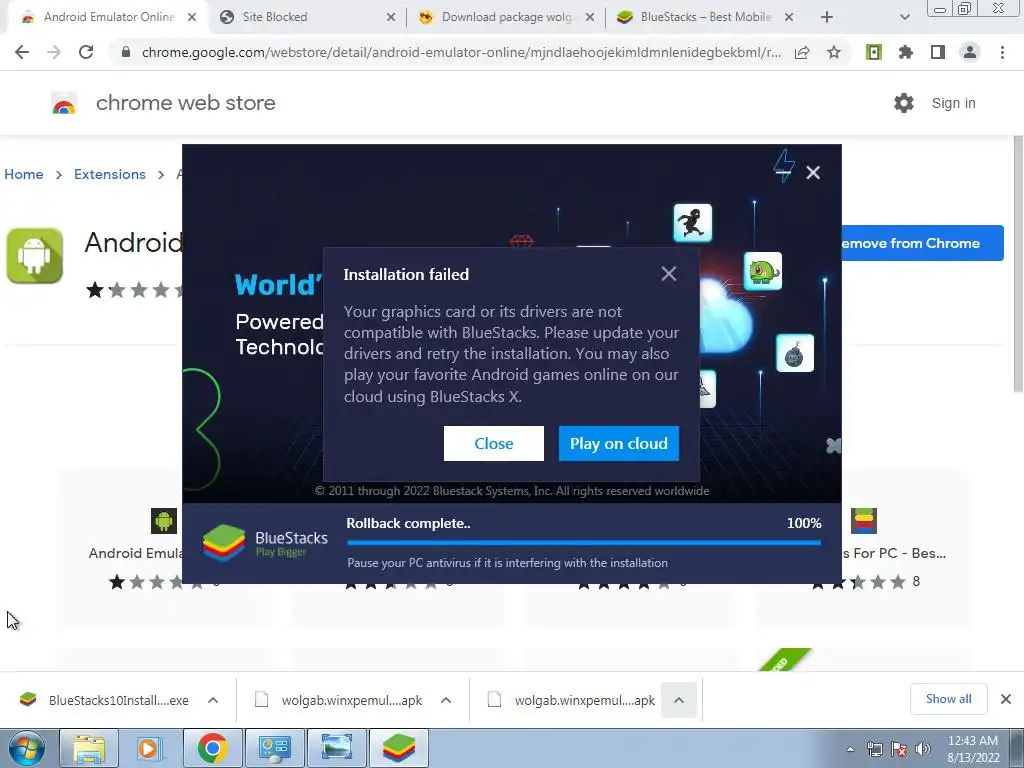
Task: Open the tab search dropdown arrow
Action: 904,17
